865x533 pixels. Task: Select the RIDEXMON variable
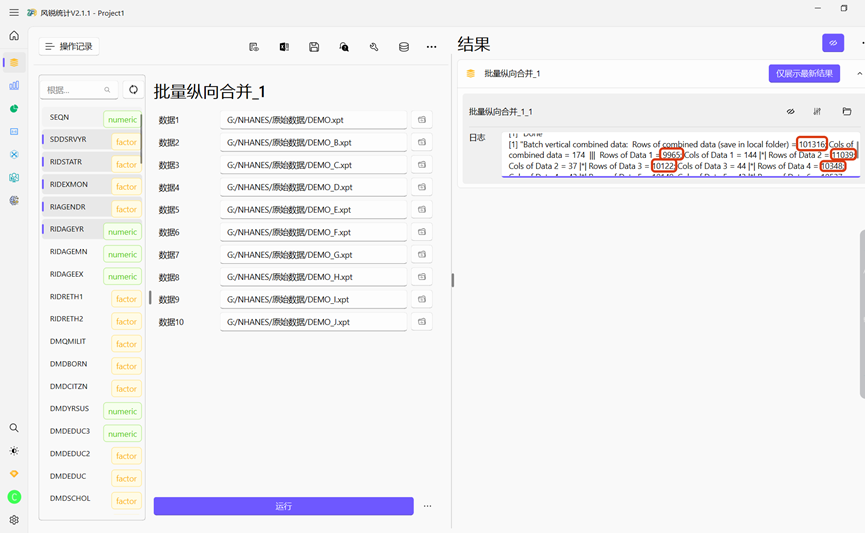point(92,185)
